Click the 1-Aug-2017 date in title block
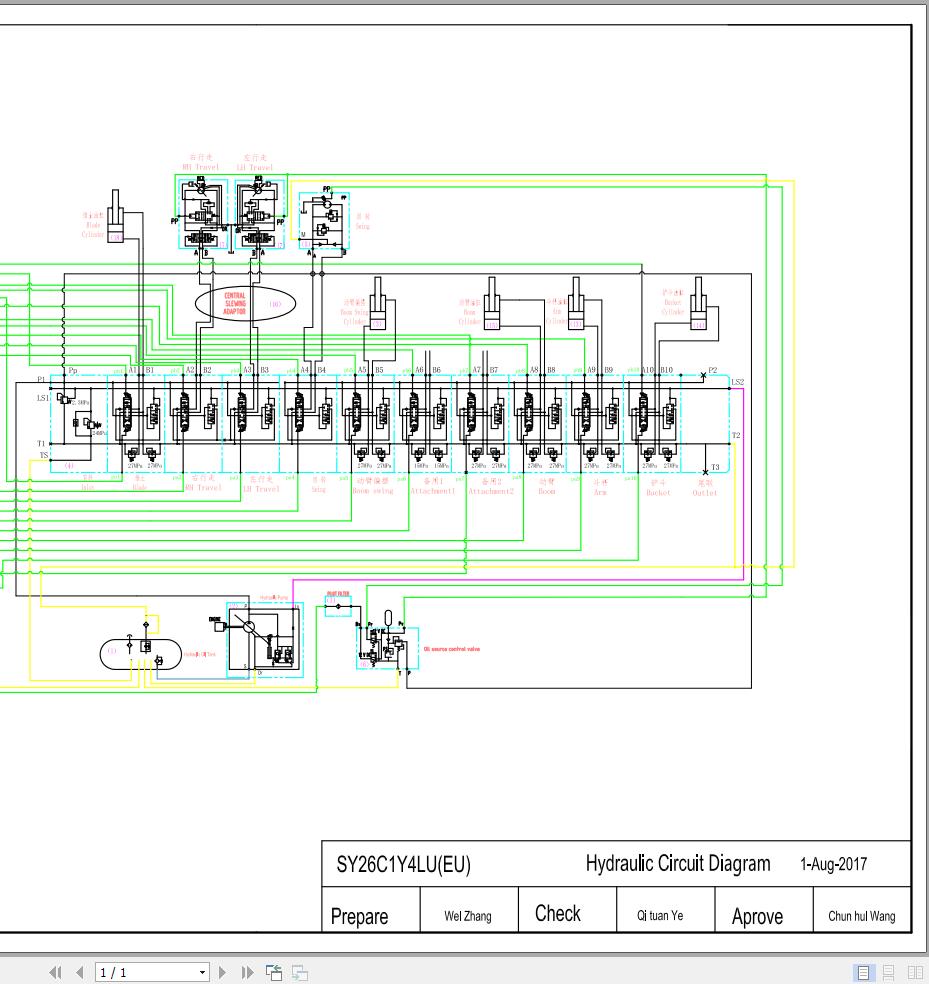929x984 pixels. 834,864
